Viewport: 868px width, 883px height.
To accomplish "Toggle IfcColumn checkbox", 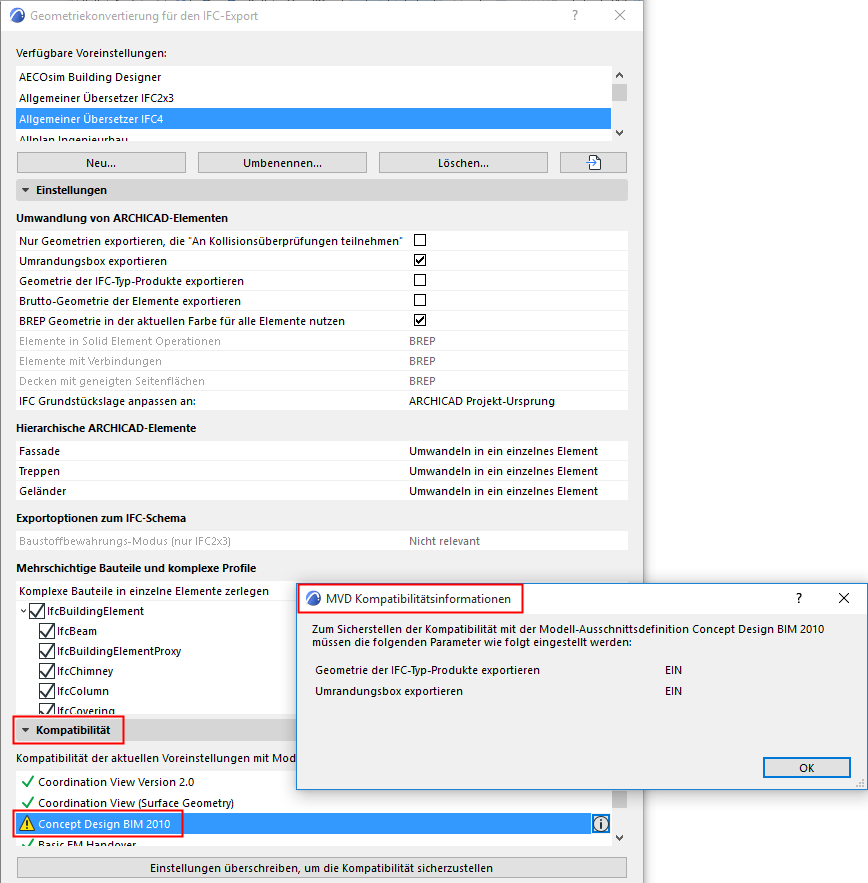I will coord(47,691).
